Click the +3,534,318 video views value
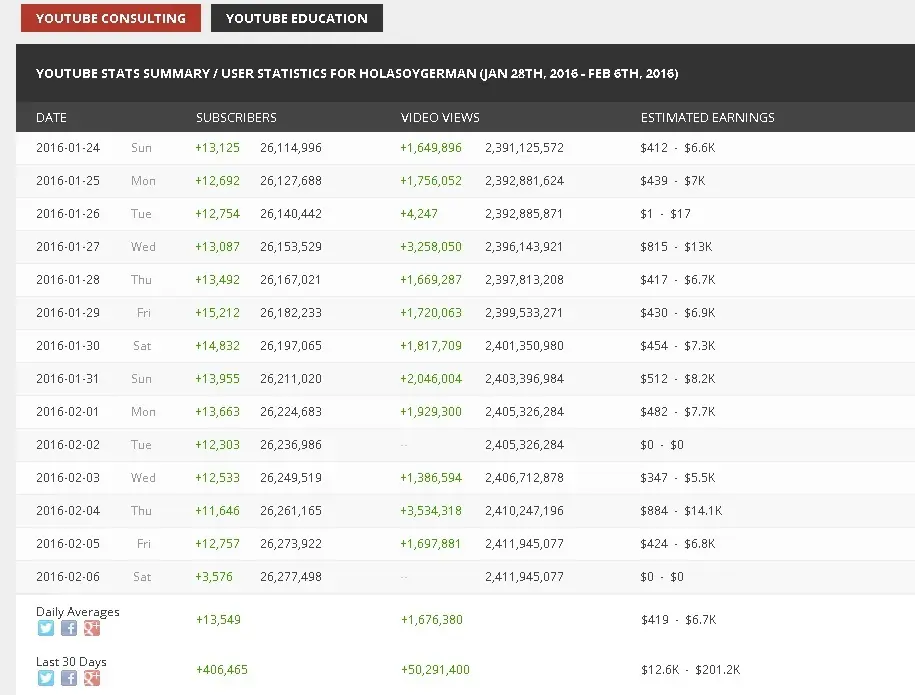The image size is (915, 695). pyautogui.click(x=431, y=511)
